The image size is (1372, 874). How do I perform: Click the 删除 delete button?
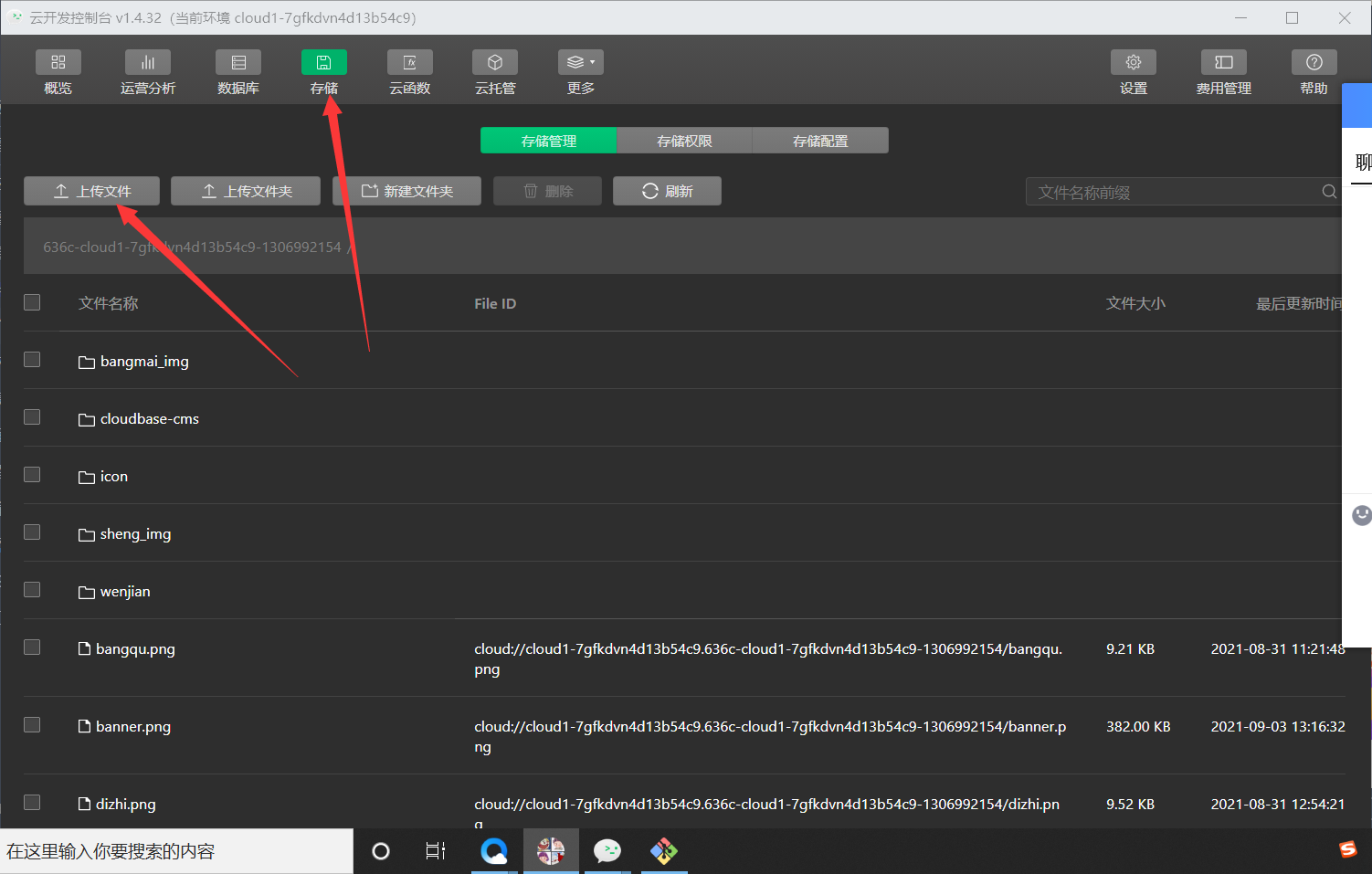(x=548, y=191)
